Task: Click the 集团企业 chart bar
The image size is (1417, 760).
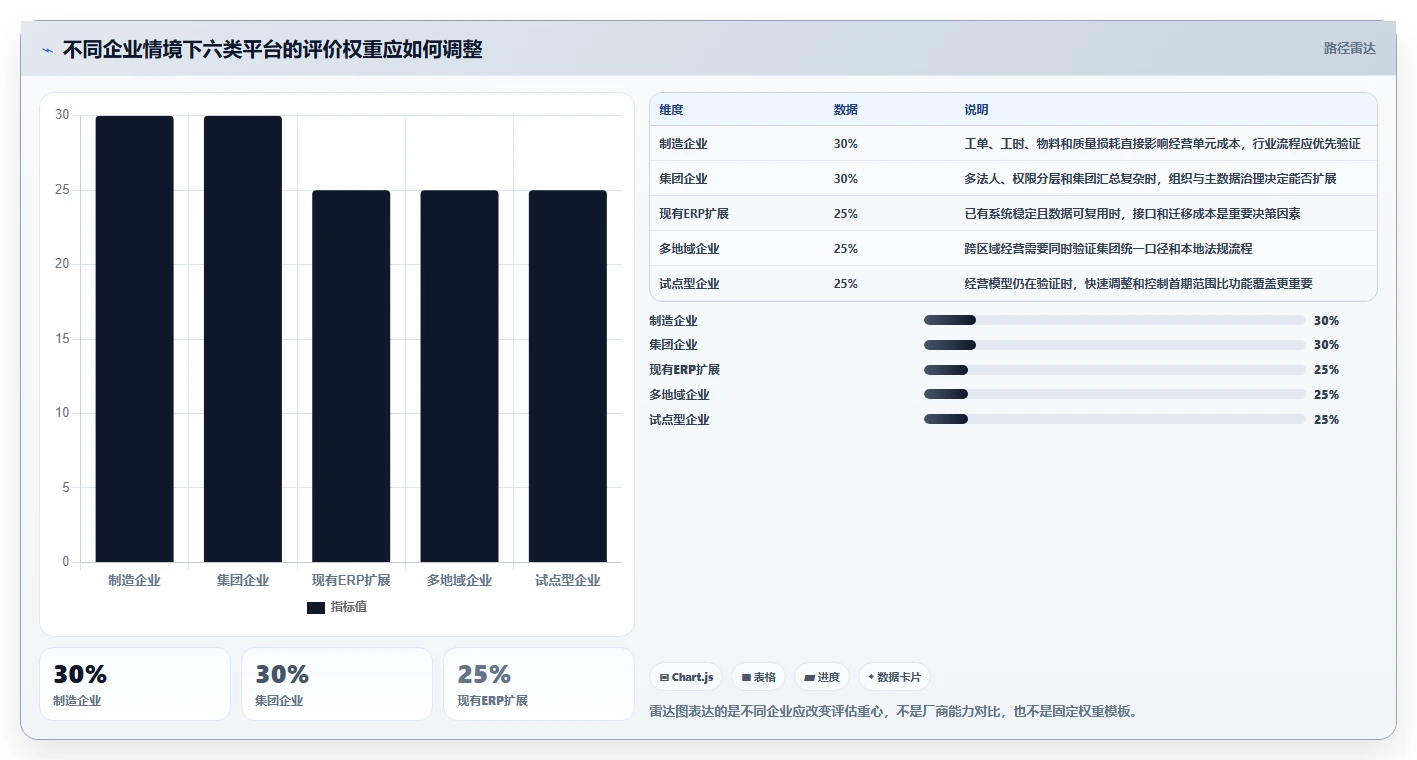Action: click(243, 339)
